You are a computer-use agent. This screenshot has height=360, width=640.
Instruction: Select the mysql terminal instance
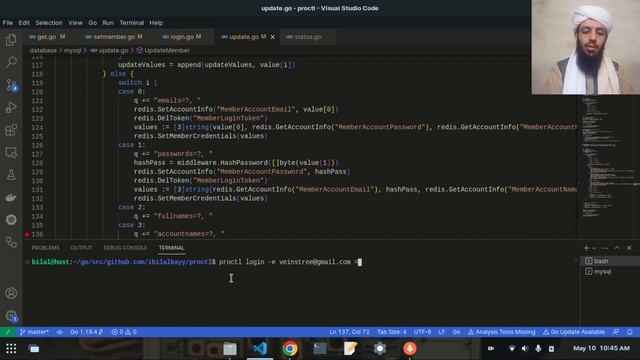pyautogui.click(x=610, y=271)
